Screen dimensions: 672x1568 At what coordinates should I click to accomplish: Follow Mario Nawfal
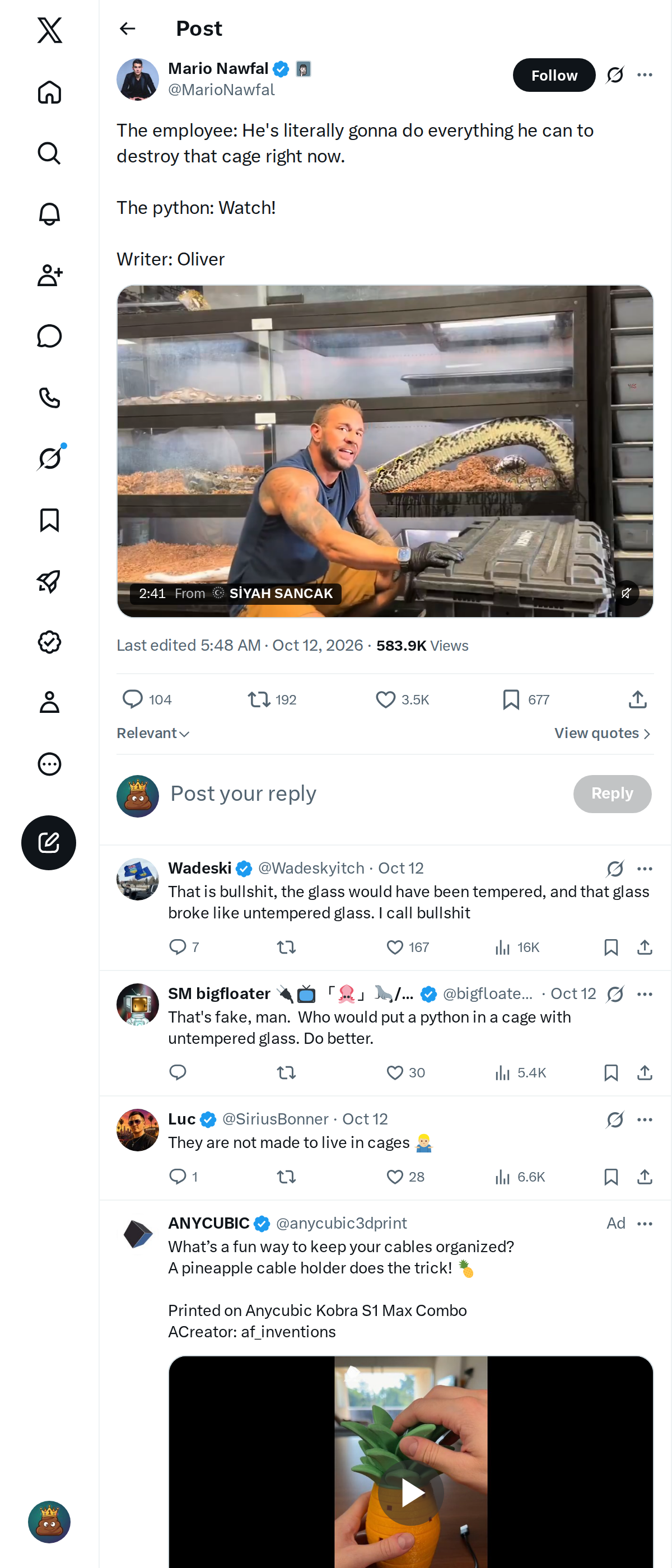click(x=554, y=76)
